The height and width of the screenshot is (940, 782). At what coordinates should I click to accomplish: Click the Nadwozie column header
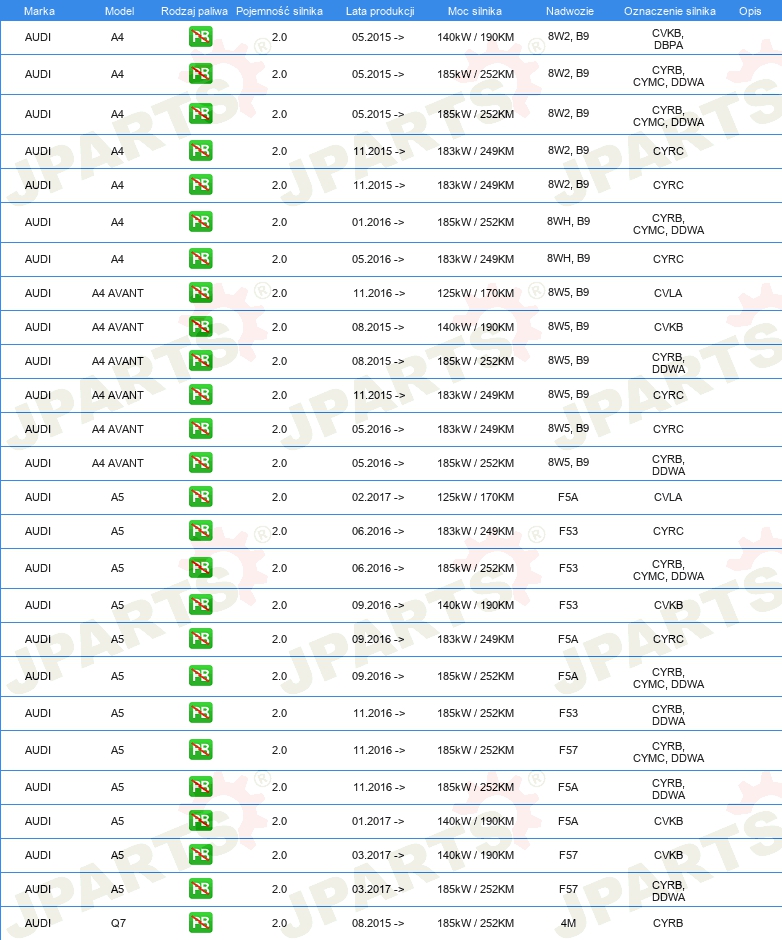[x=570, y=11]
